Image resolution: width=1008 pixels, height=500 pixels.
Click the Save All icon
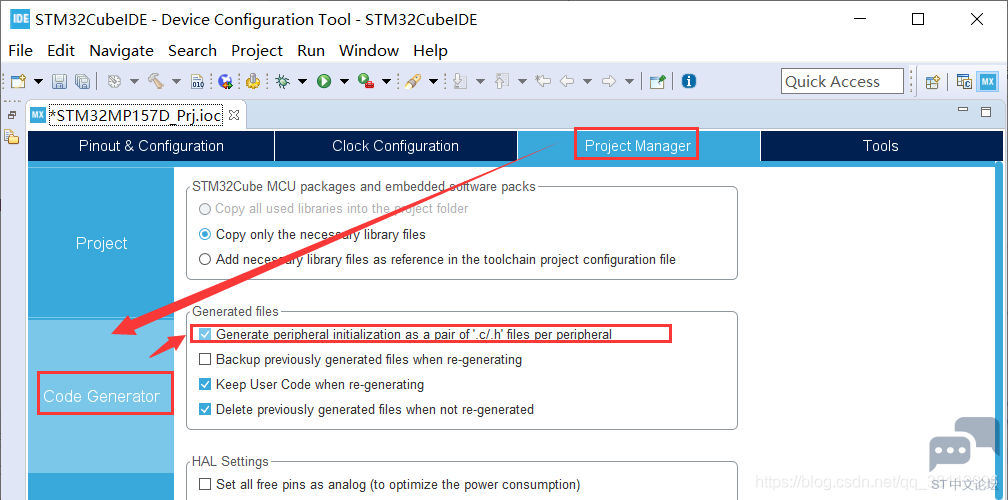[x=82, y=81]
